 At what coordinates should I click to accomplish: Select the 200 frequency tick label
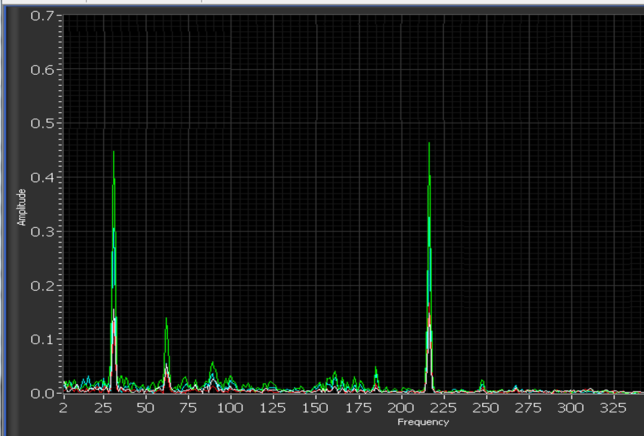[x=401, y=408]
